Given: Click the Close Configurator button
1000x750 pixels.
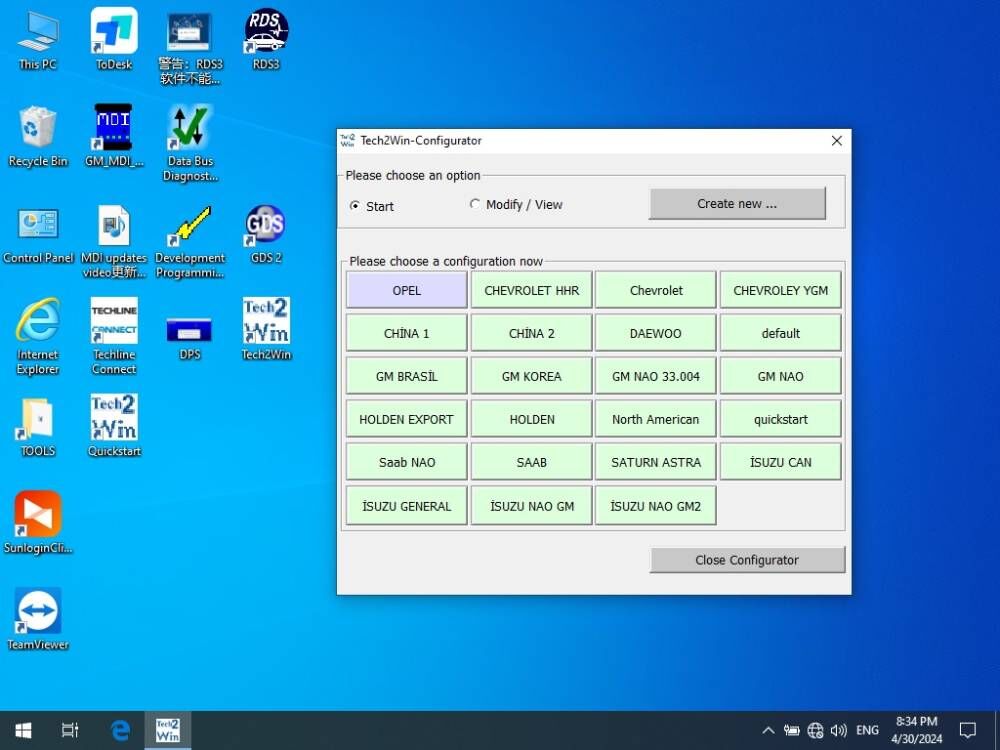Looking at the screenshot, I should pyautogui.click(x=747, y=560).
